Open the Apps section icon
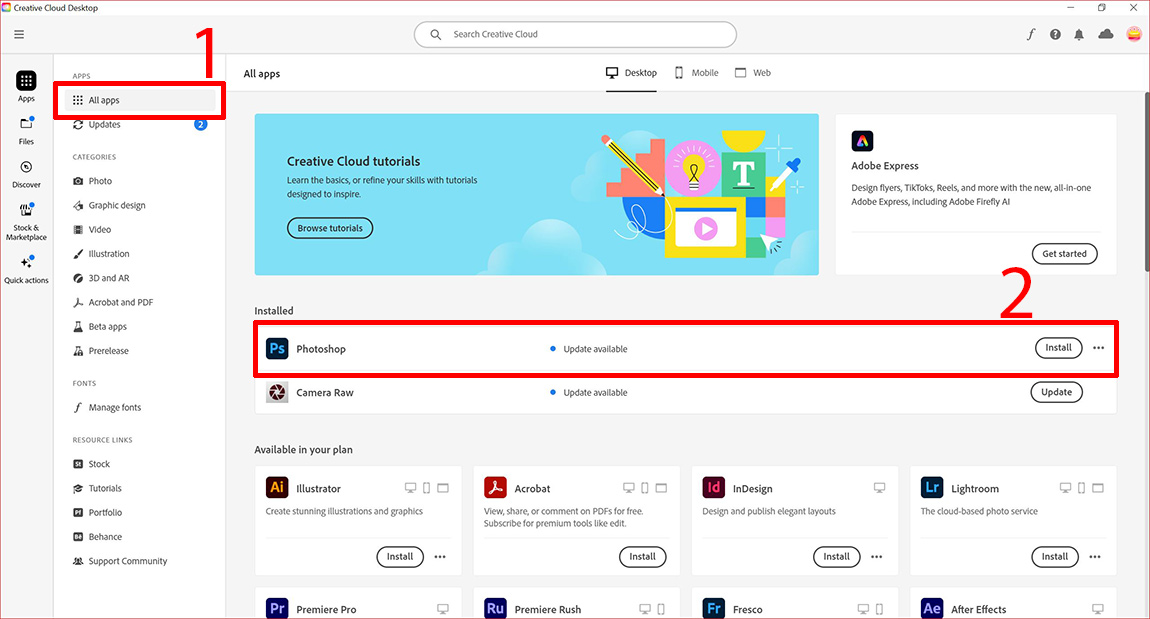 tap(26, 81)
